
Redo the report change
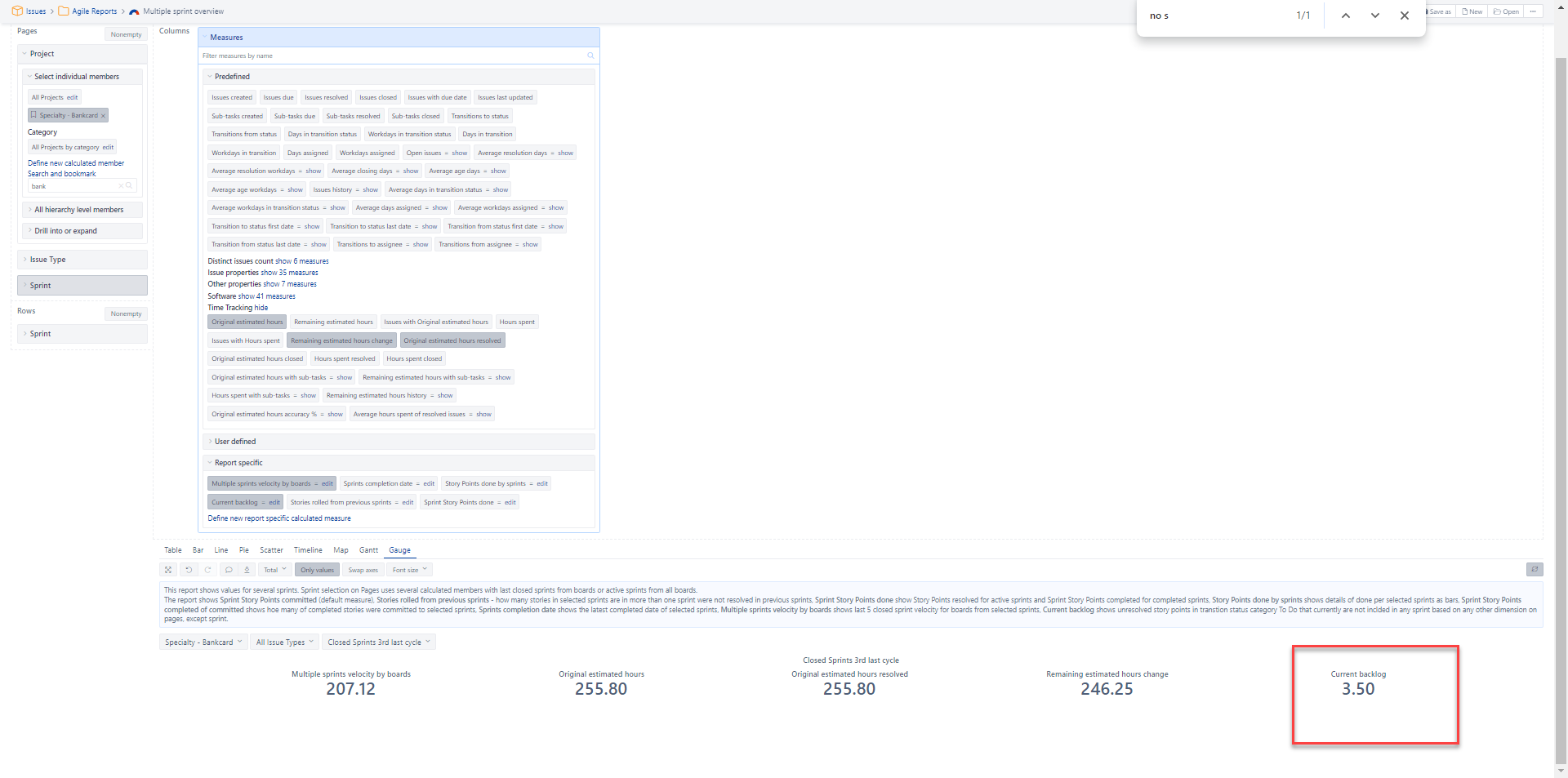[x=208, y=570]
